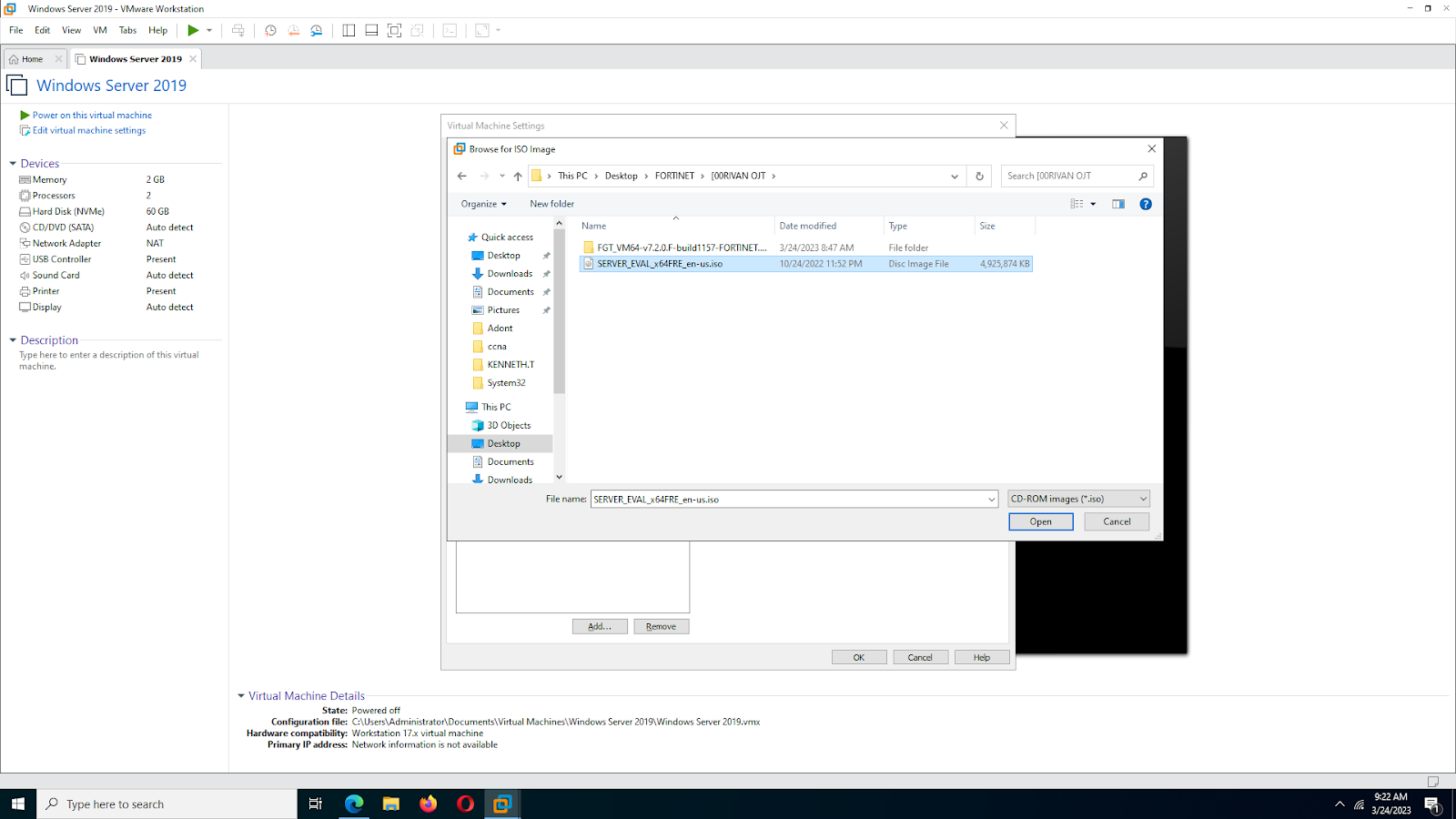The height and width of the screenshot is (819, 1456).
Task: Click Power on this virtual machine link
Action: click(x=92, y=116)
